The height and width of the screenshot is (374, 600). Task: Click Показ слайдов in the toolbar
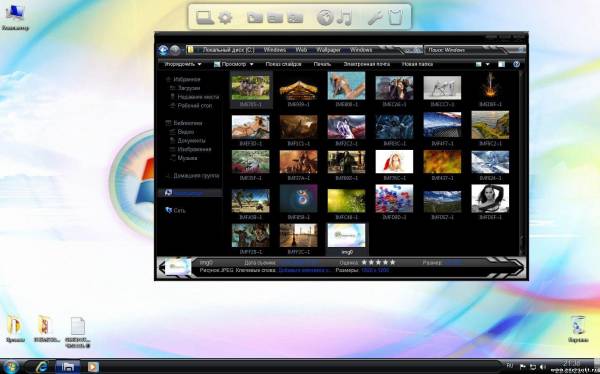pos(284,64)
